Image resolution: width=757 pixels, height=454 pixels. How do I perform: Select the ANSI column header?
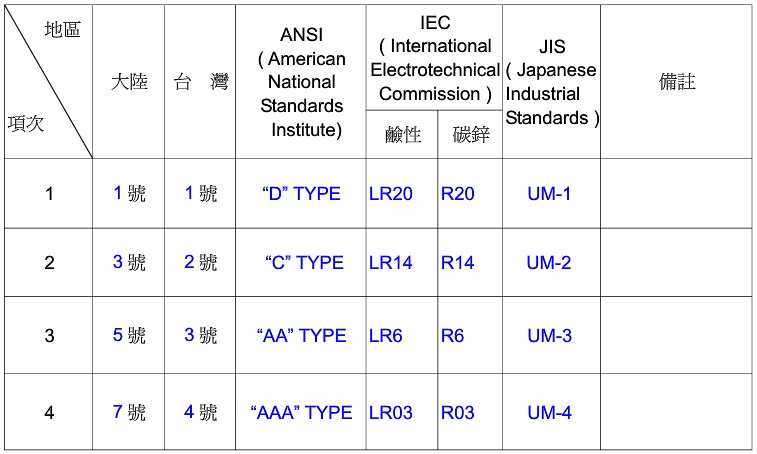click(x=301, y=82)
